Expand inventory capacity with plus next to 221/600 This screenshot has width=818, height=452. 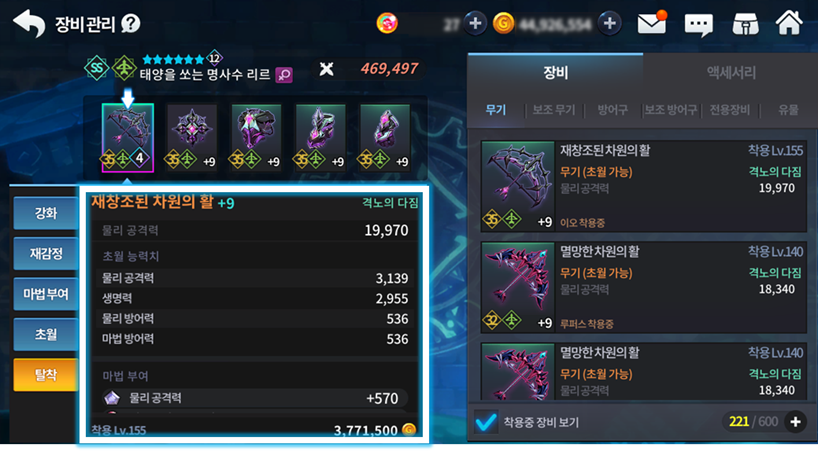pyautogui.click(x=795, y=422)
